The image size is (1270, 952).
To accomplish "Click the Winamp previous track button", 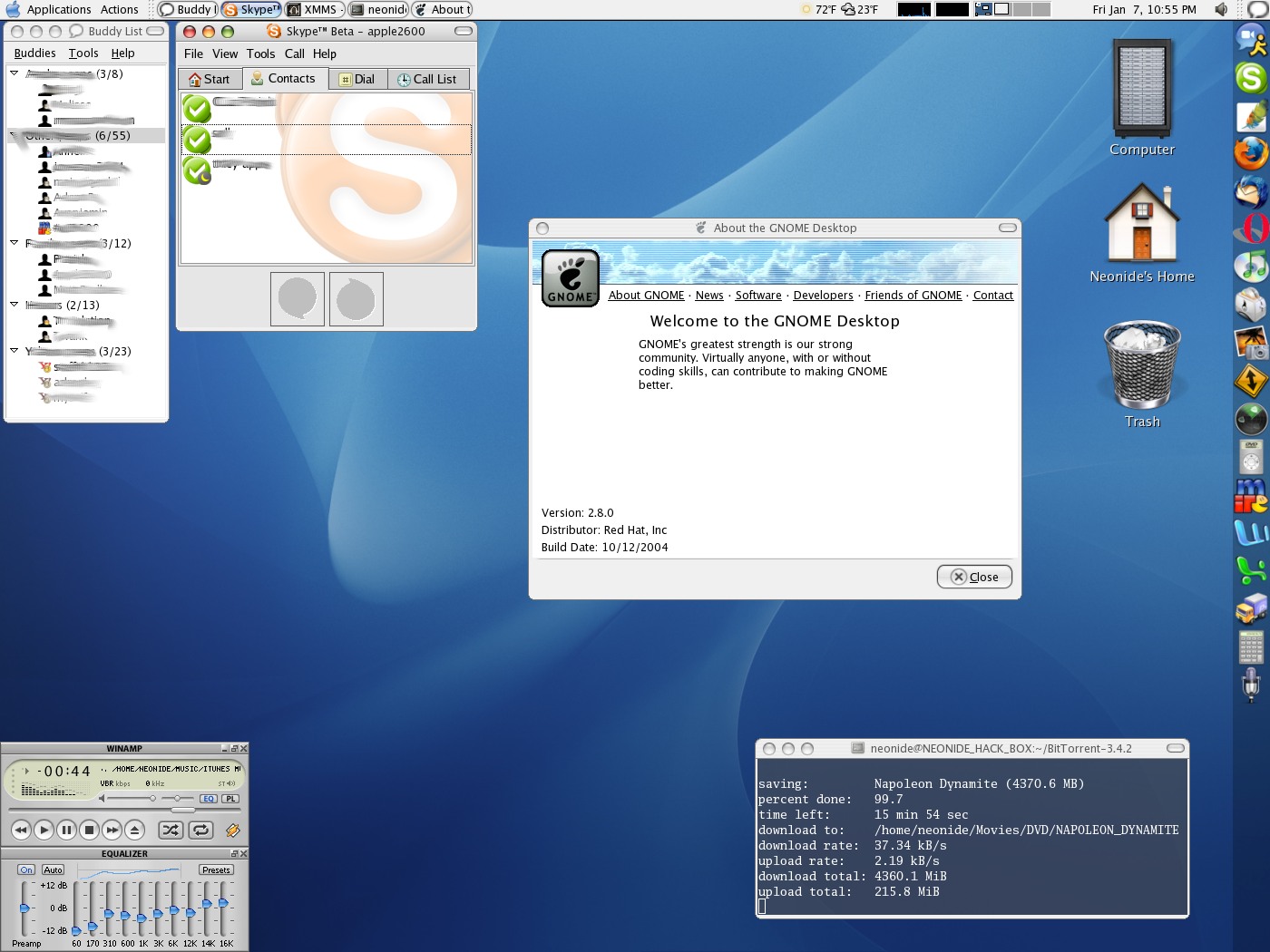I will pyautogui.click(x=21, y=830).
